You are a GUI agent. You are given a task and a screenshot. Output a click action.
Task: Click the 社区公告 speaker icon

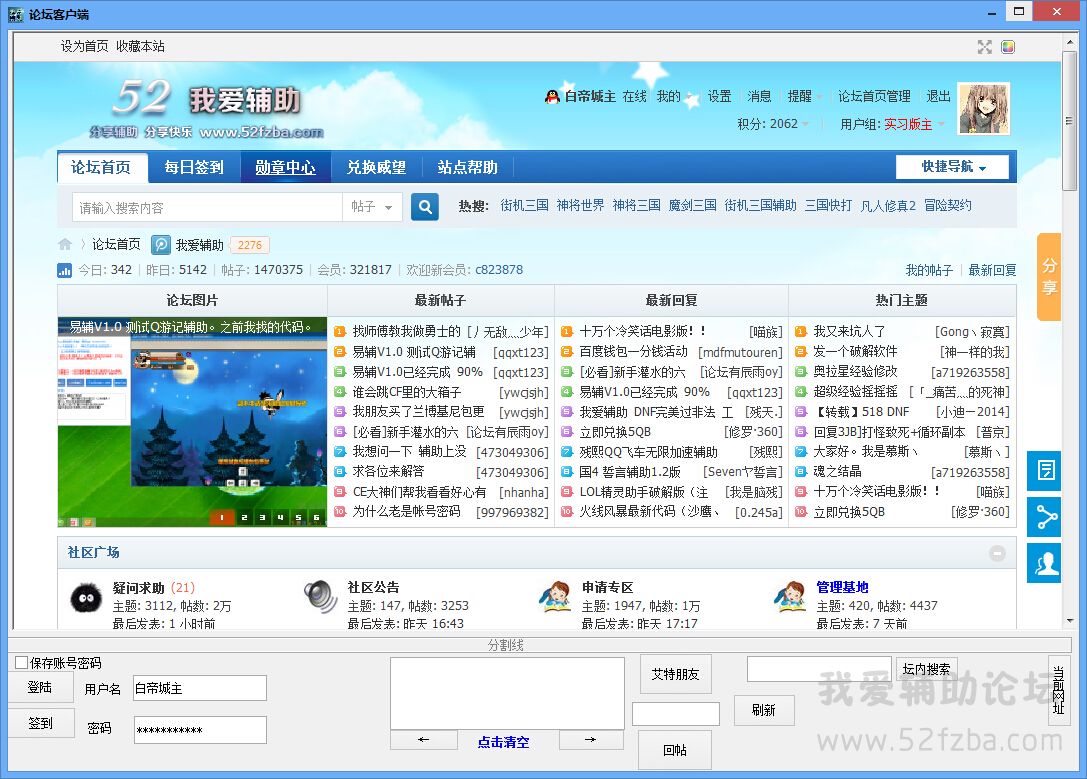pos(320,596)
